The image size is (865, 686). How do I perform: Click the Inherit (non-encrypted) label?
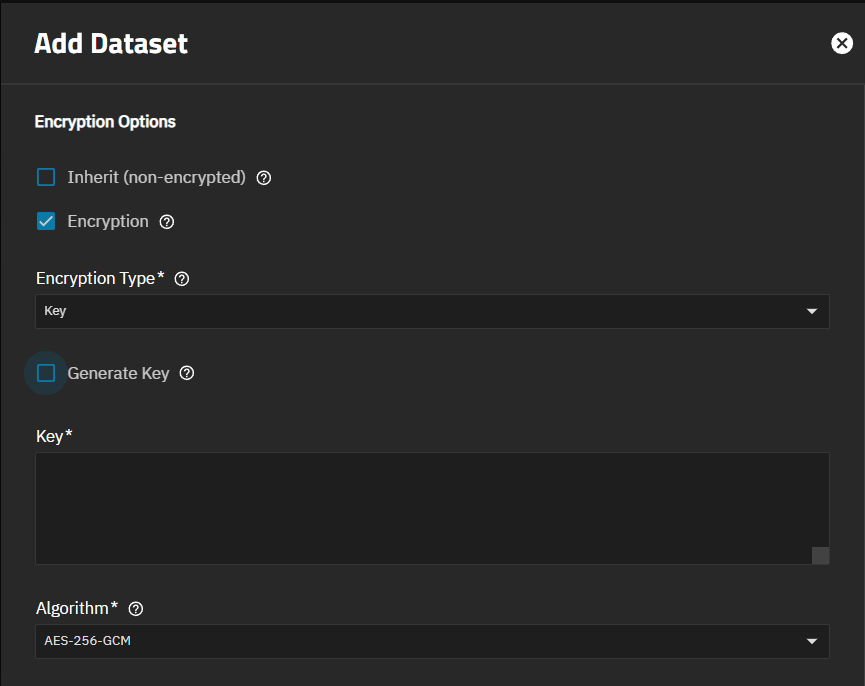pyautogui.click(x=156, y=177)
